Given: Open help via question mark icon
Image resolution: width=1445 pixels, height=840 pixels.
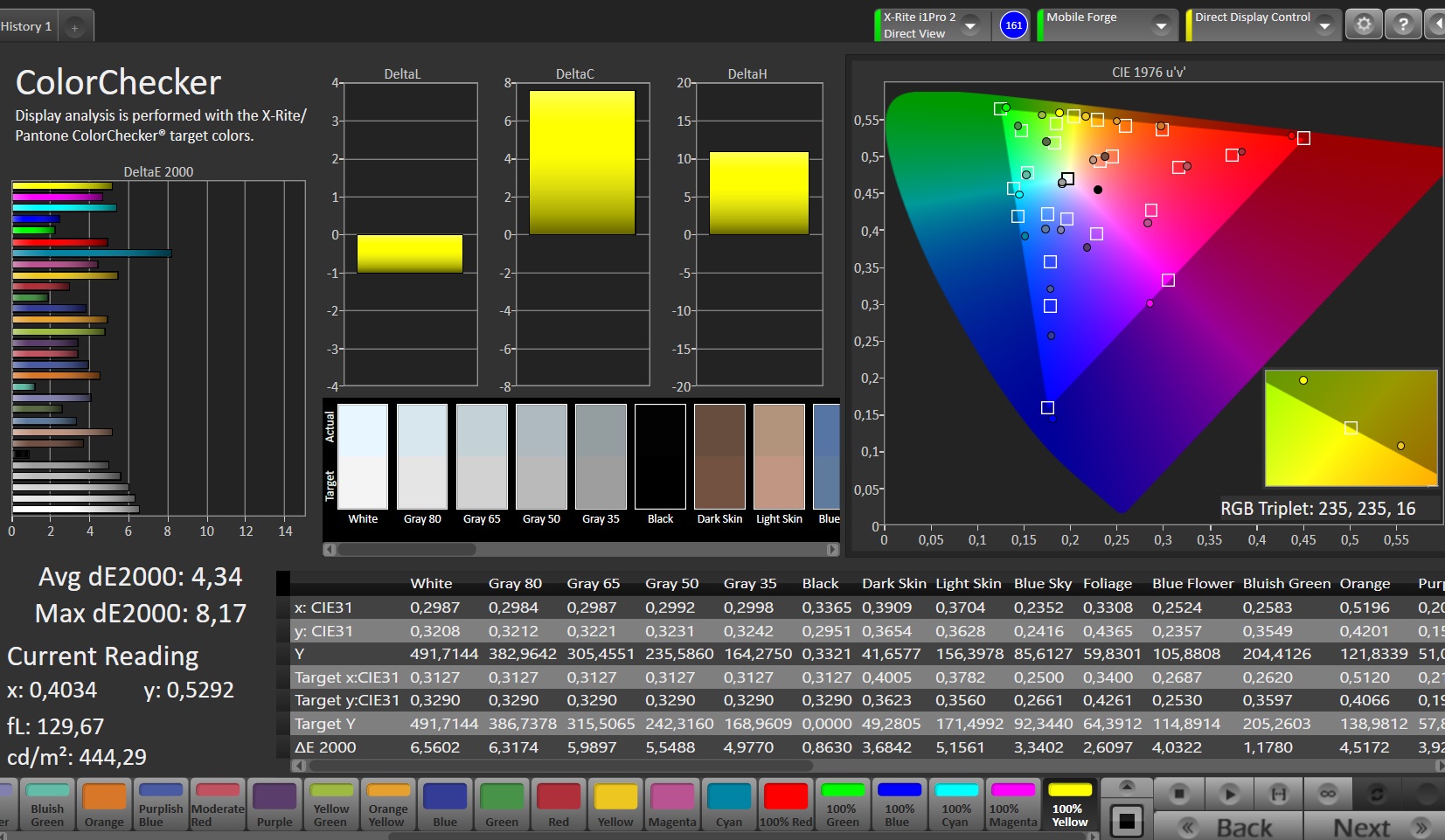Looking at the screenshot, I should [1403, 24].
